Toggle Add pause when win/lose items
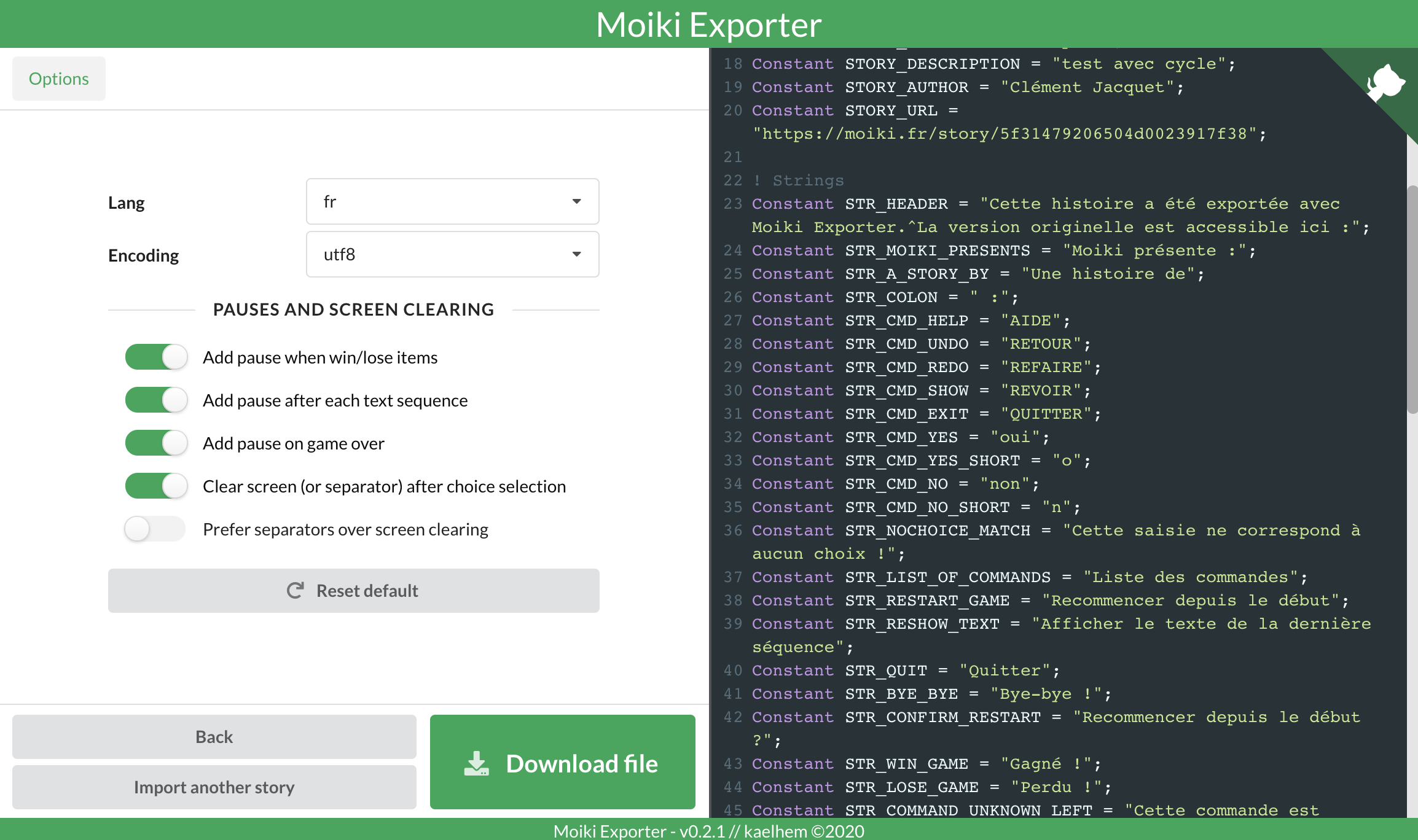1418x840 pixels. click(x=156, y=357)
